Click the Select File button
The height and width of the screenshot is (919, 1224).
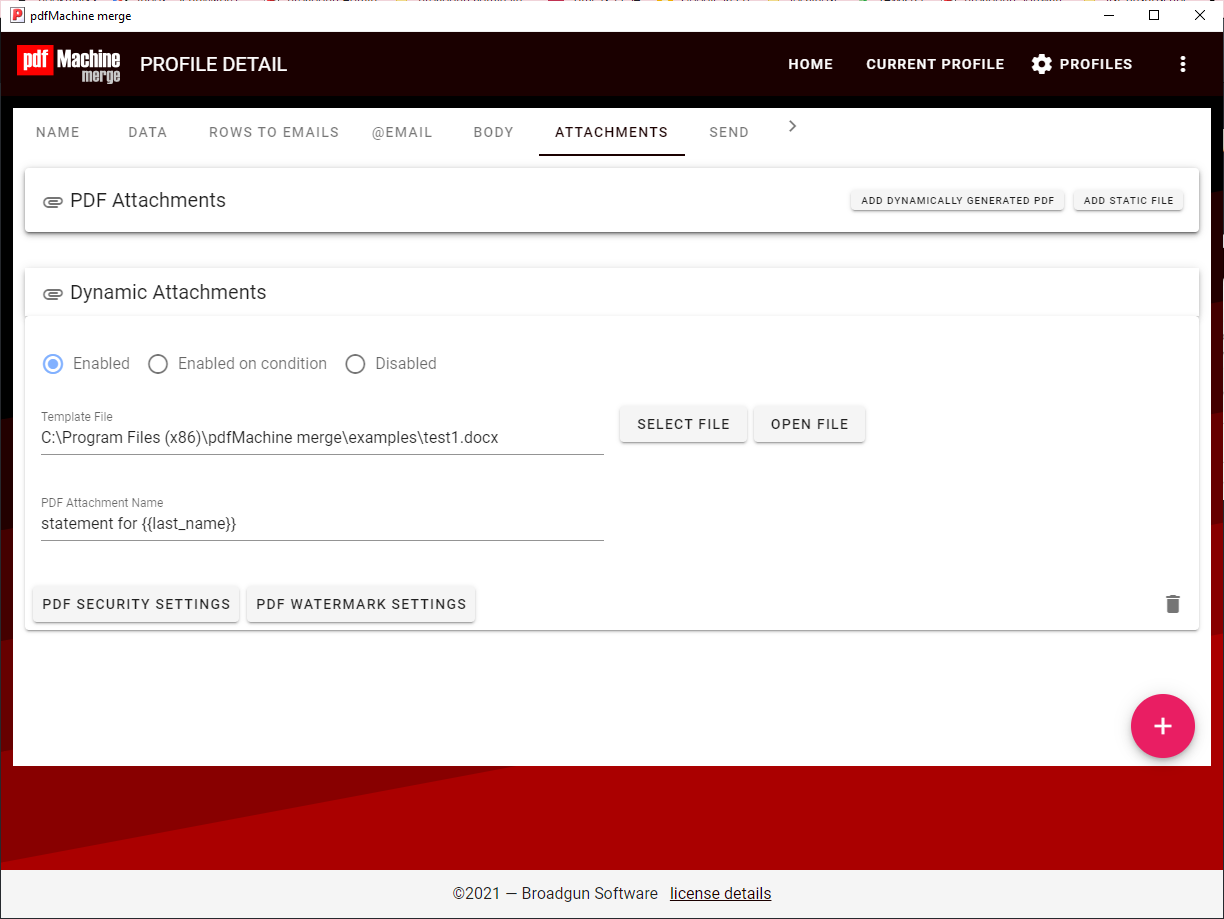684,424
